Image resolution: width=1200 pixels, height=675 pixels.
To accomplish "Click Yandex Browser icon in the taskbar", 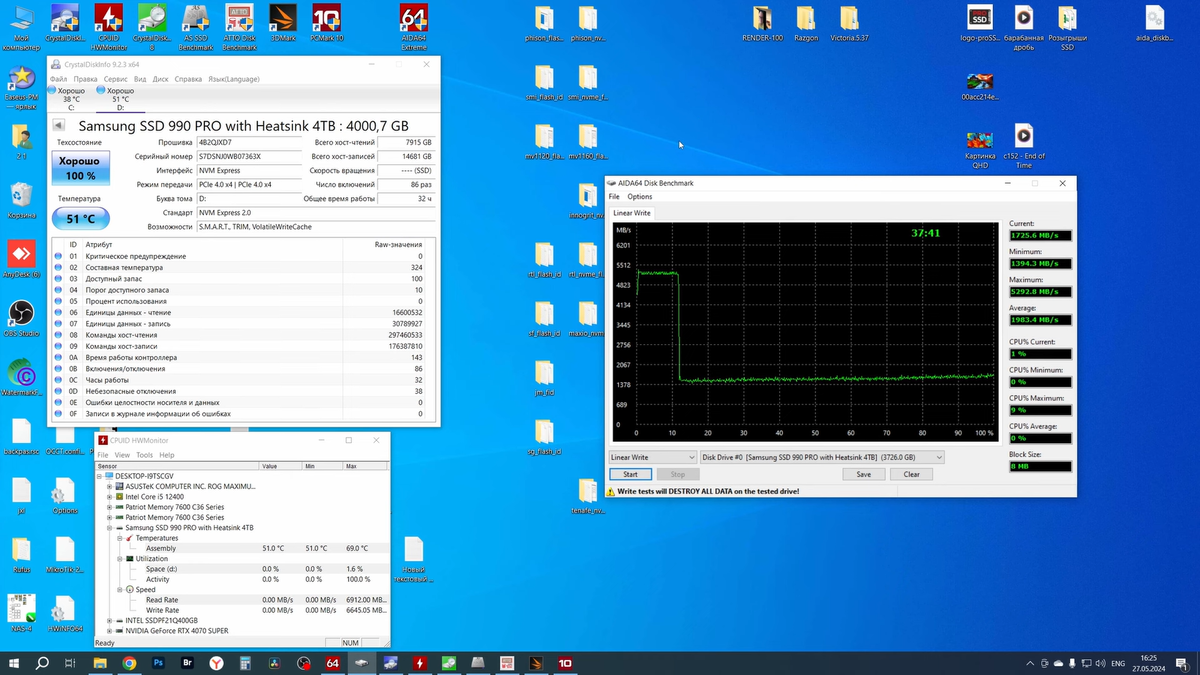I will tap(216, 663).
